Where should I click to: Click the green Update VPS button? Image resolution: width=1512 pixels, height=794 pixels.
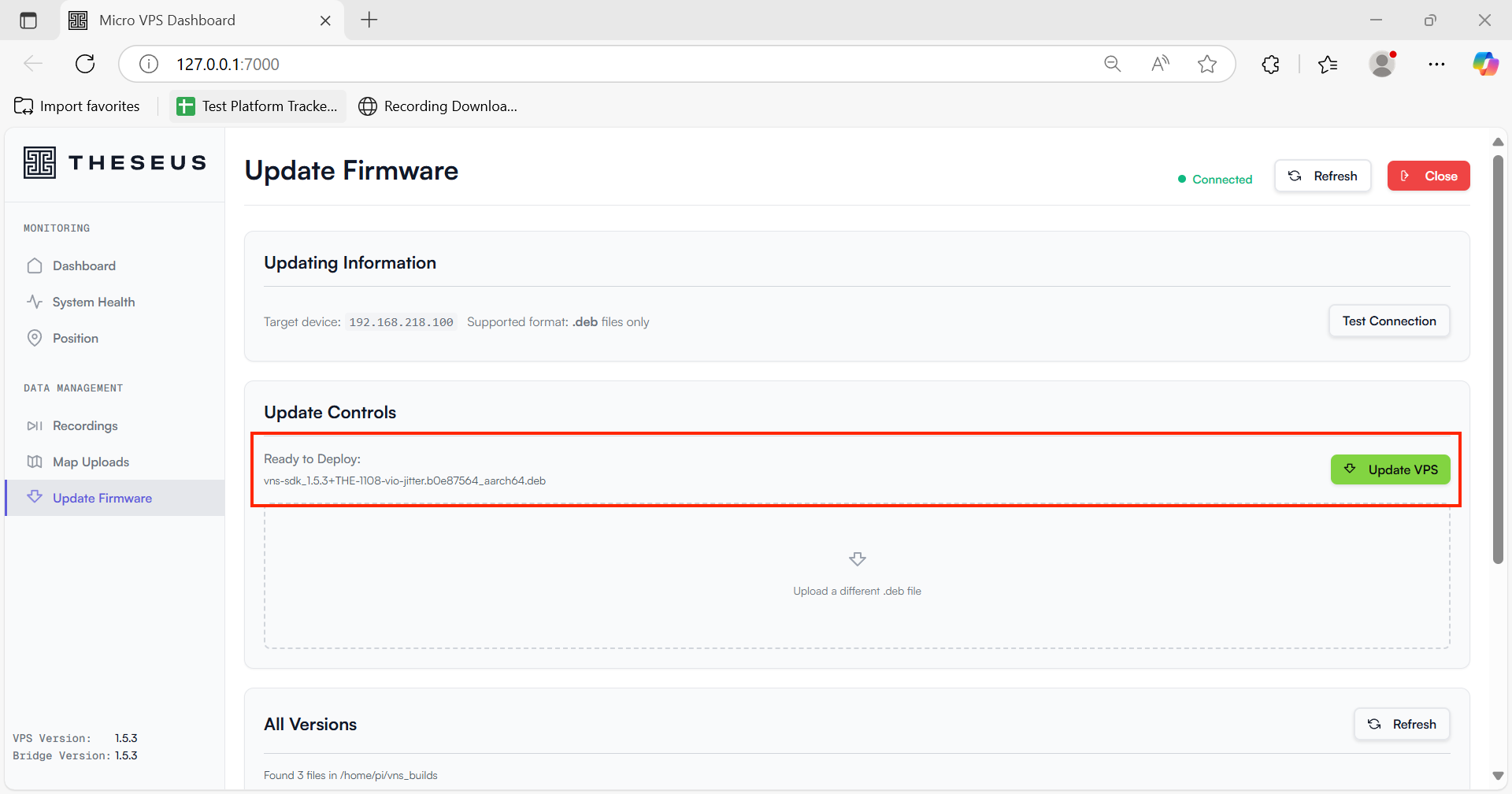coord(1390,470)
